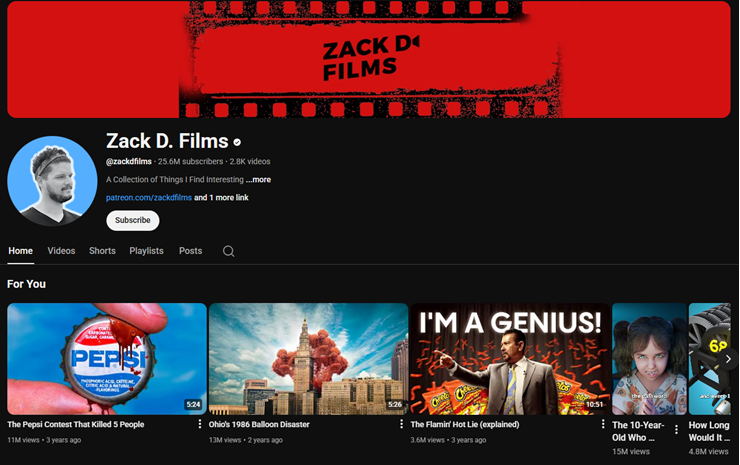The height and width of the screenshot is (465, 740).
Task: Click the channel search magnifier icon
Action: coord(228,251)
